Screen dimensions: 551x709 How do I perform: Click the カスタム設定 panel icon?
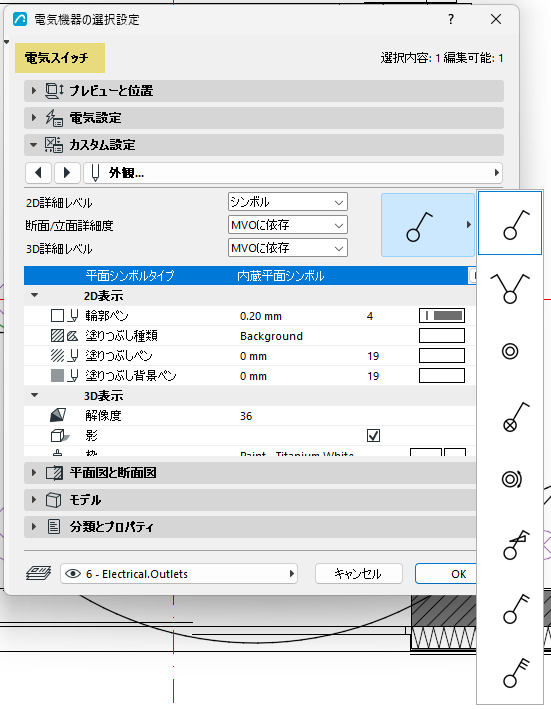[54, 145]
